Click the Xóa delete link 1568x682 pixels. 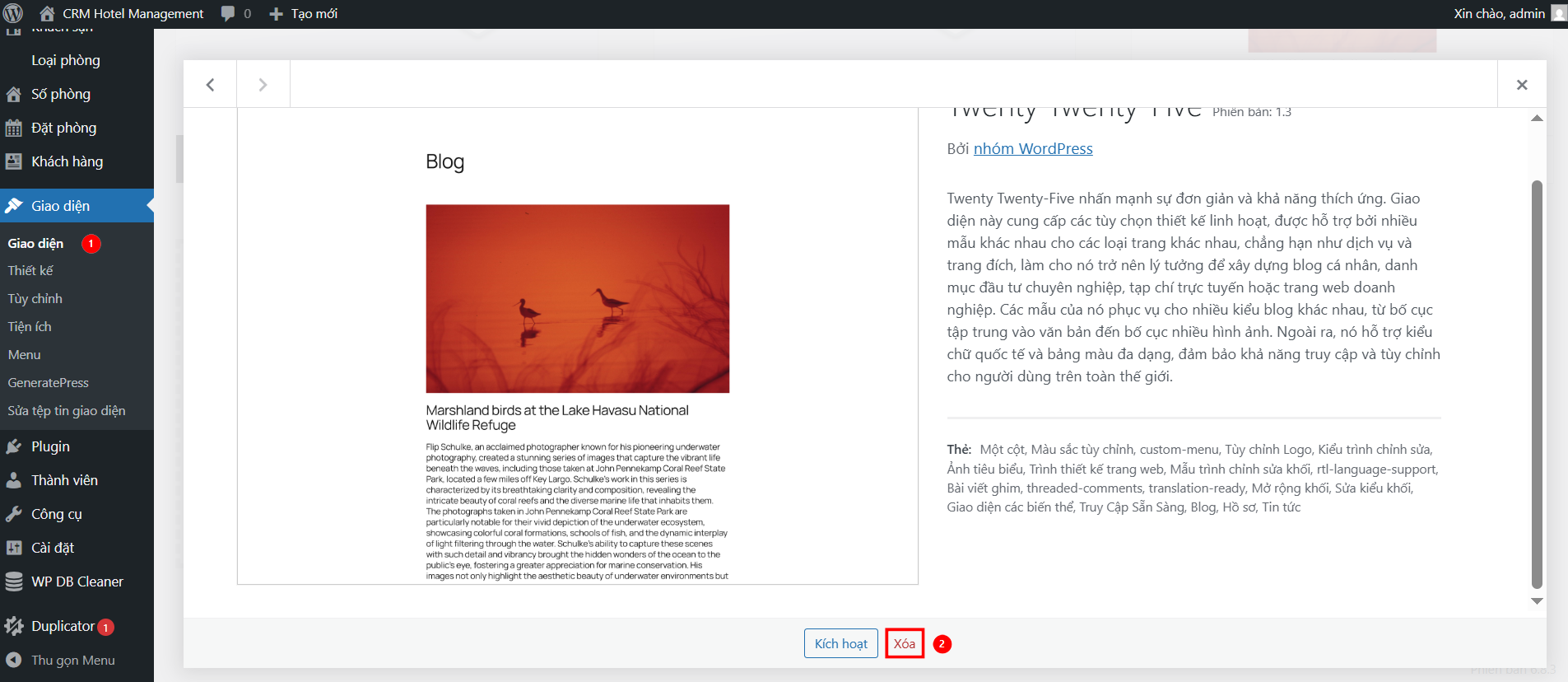(x=905, y=643)
